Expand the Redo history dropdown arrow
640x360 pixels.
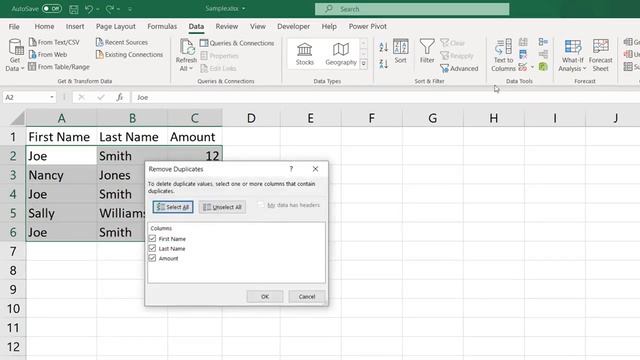118,9
